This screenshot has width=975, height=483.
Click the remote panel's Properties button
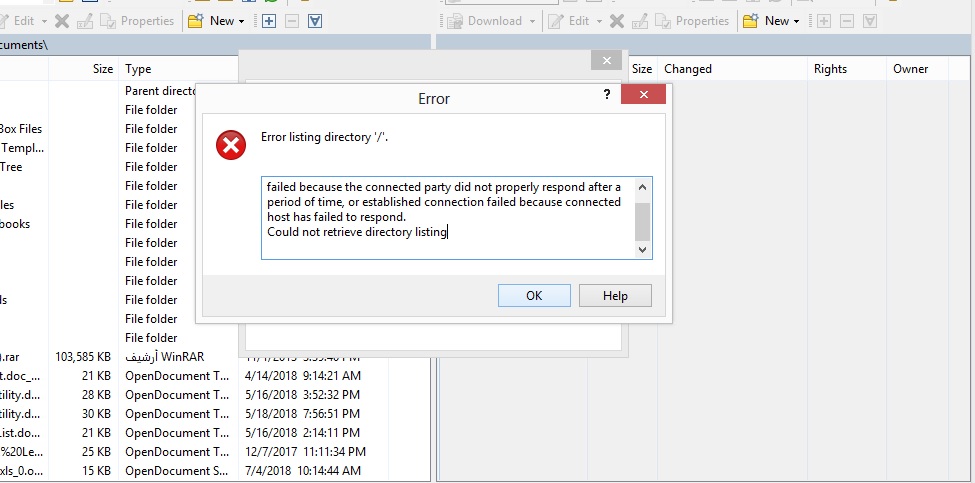click(691, 21)
